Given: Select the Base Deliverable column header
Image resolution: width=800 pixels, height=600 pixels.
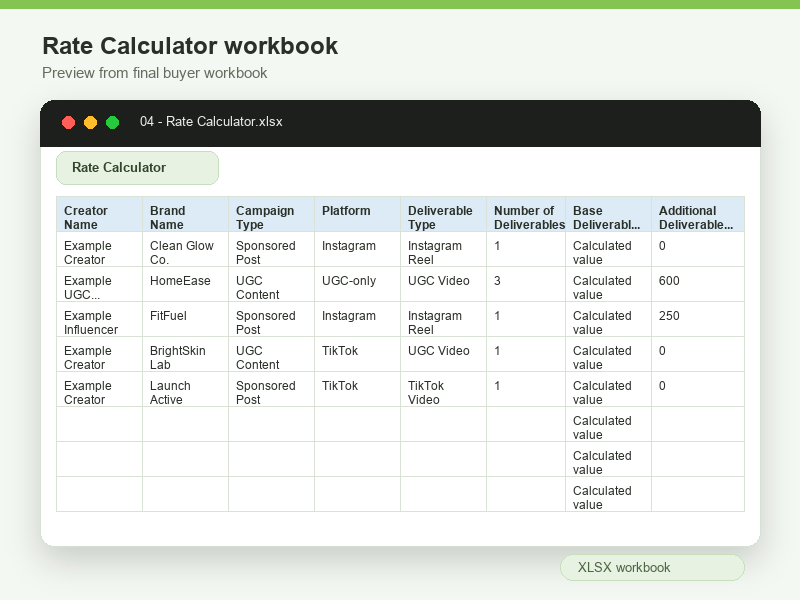Looking at the screenshot, I should click(608, 214).
